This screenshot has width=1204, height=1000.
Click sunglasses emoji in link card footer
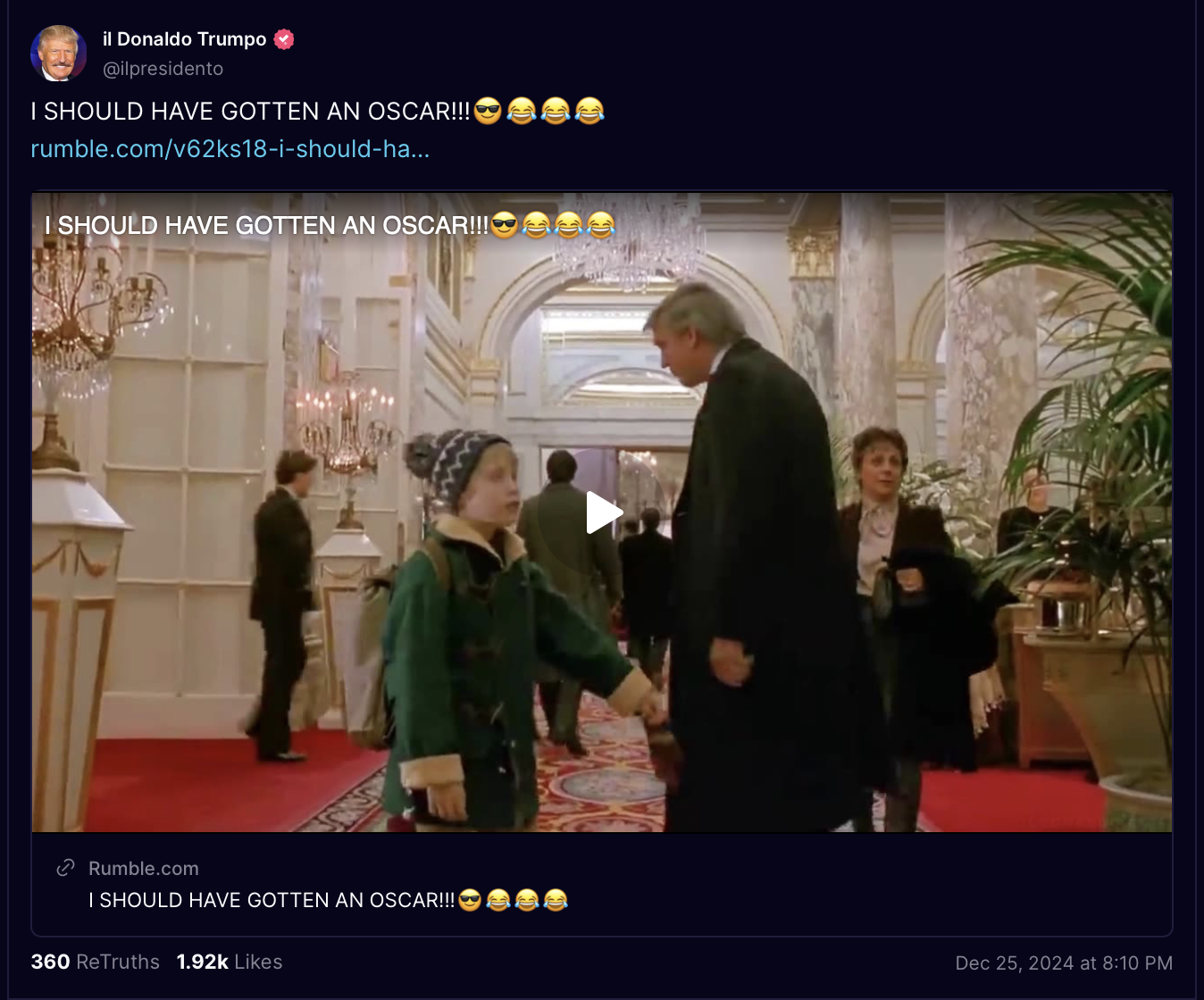[x=470, y=900]
